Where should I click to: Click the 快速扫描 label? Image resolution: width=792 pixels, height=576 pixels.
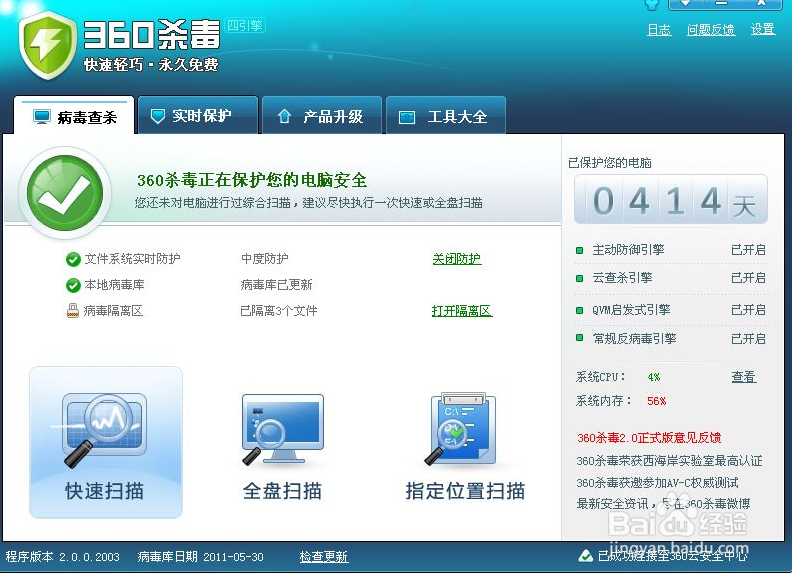tap(105, 491)
